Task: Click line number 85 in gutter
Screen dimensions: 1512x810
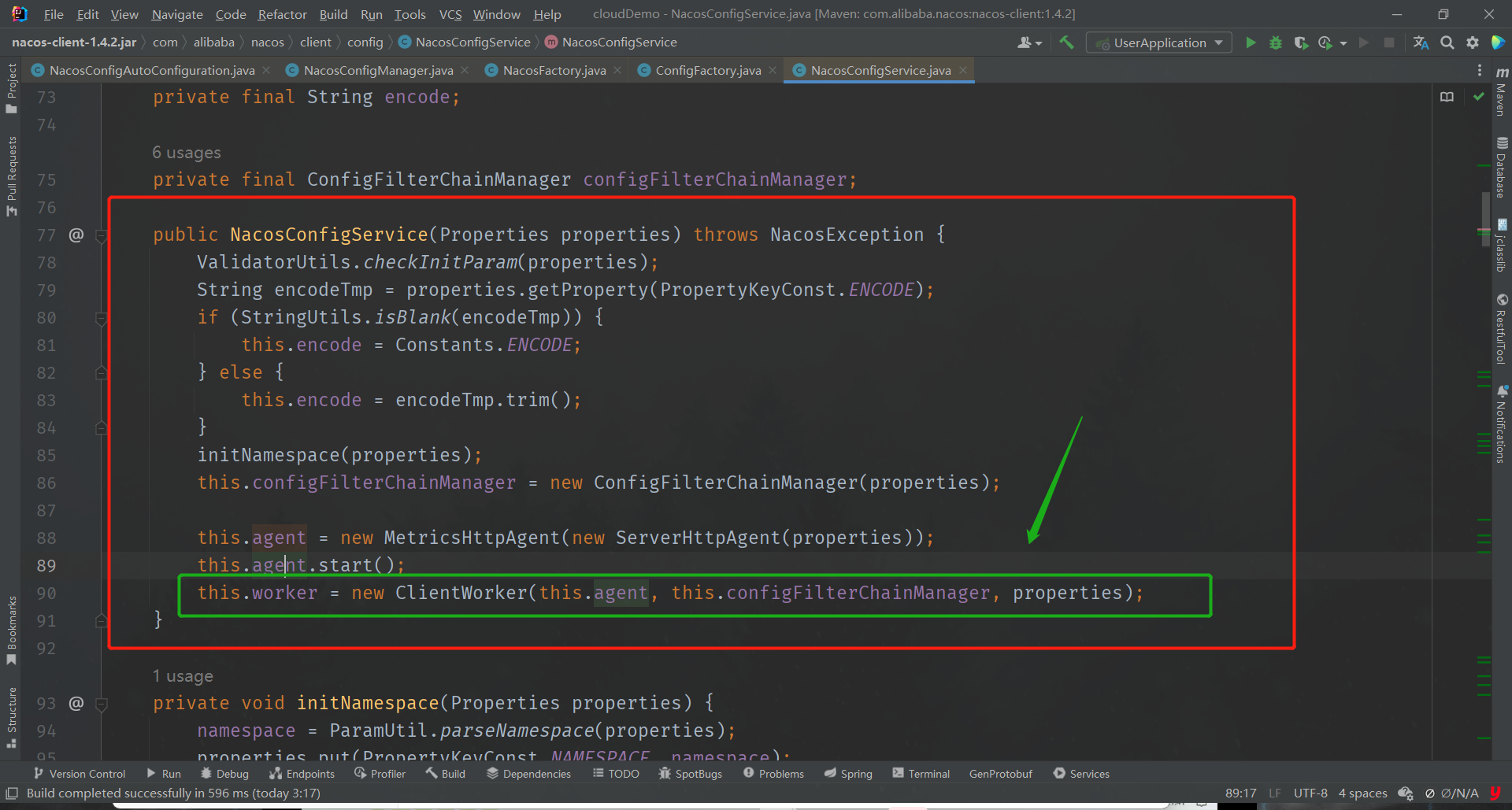Action: pyautogui.click(x=46, y=456)
